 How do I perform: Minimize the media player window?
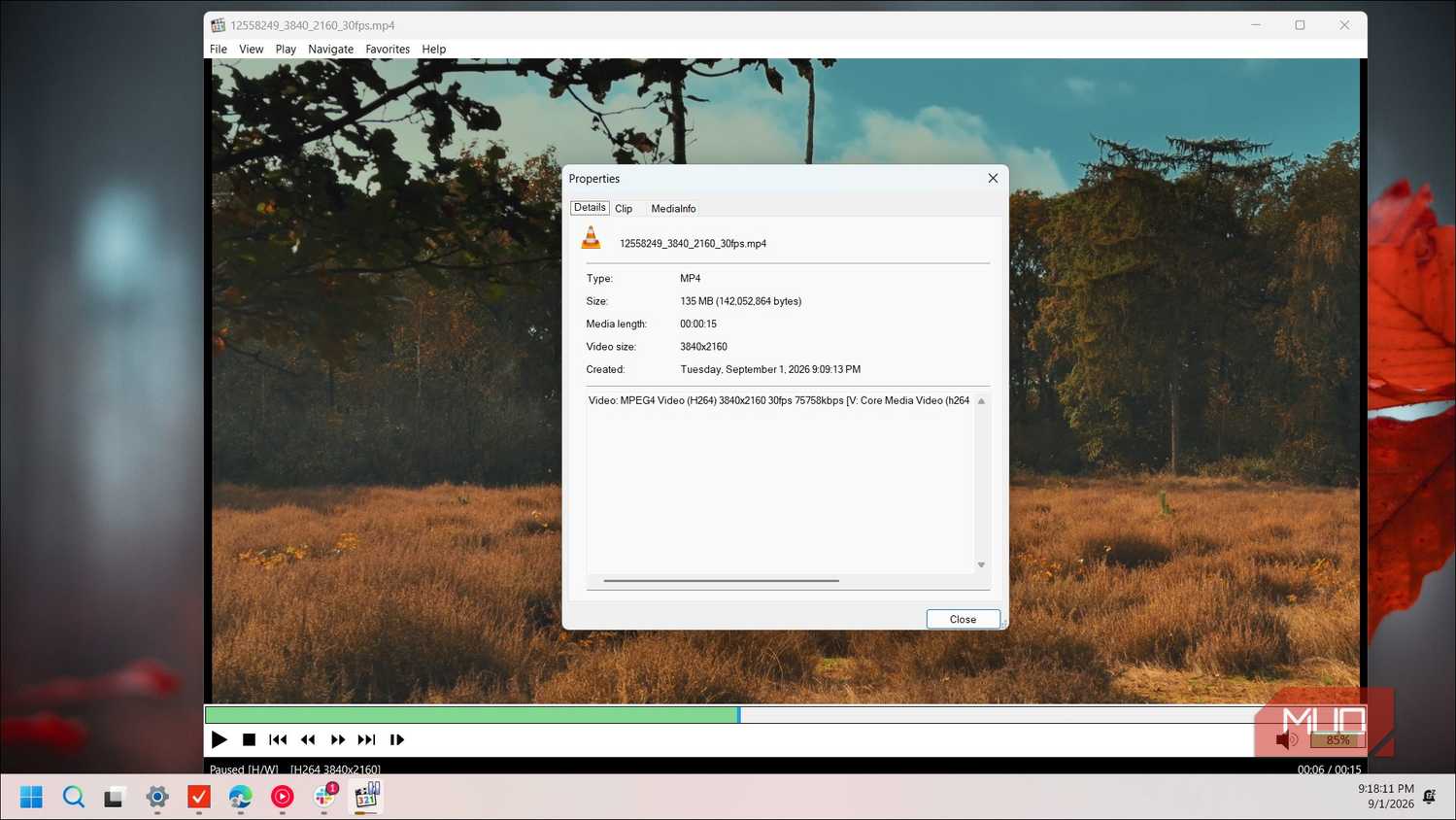click(x=1256, y=25)
